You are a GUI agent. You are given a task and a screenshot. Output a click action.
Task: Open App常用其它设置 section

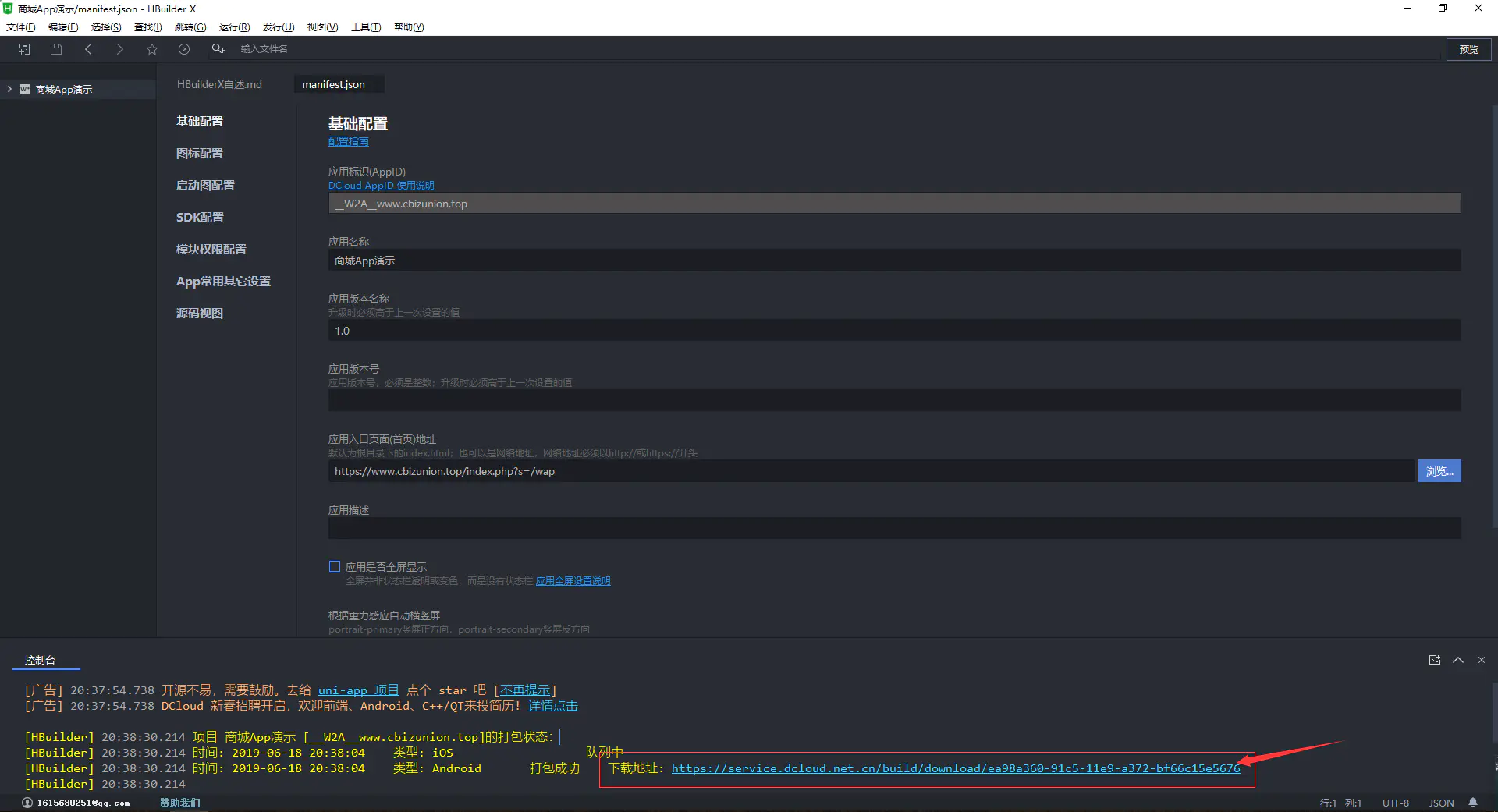223,281
